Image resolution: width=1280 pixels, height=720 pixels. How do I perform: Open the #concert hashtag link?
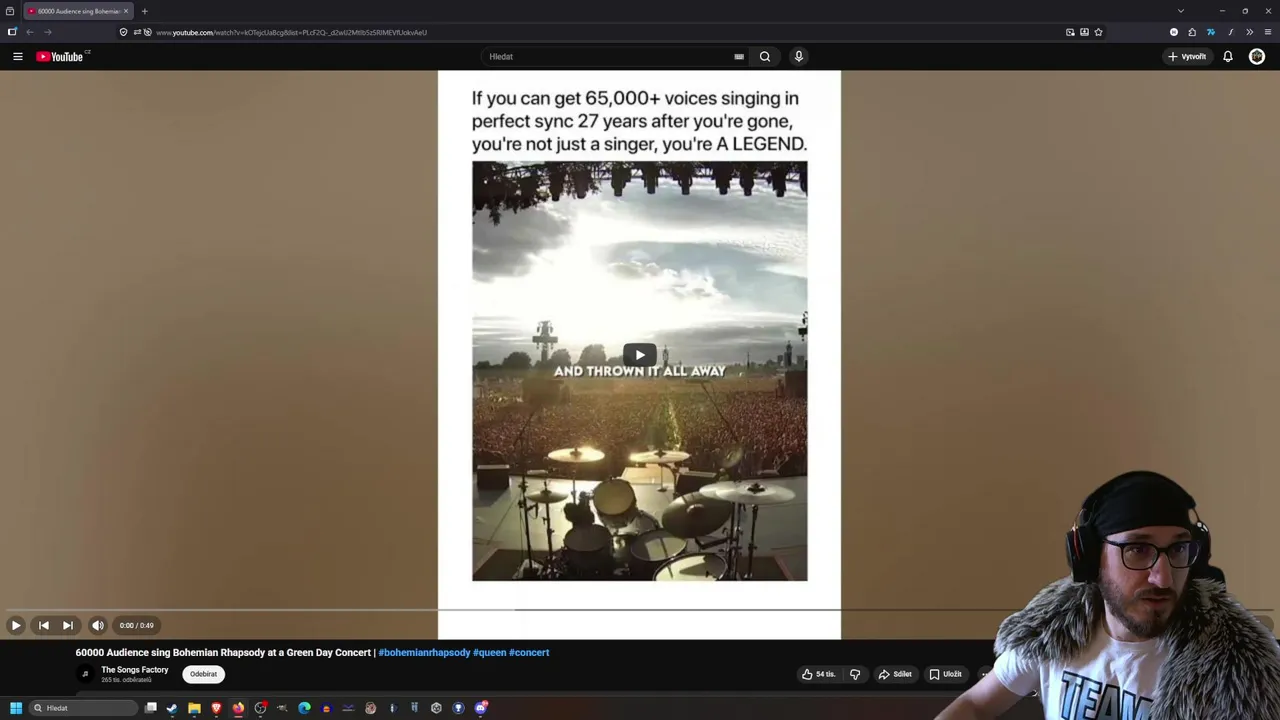529,652
